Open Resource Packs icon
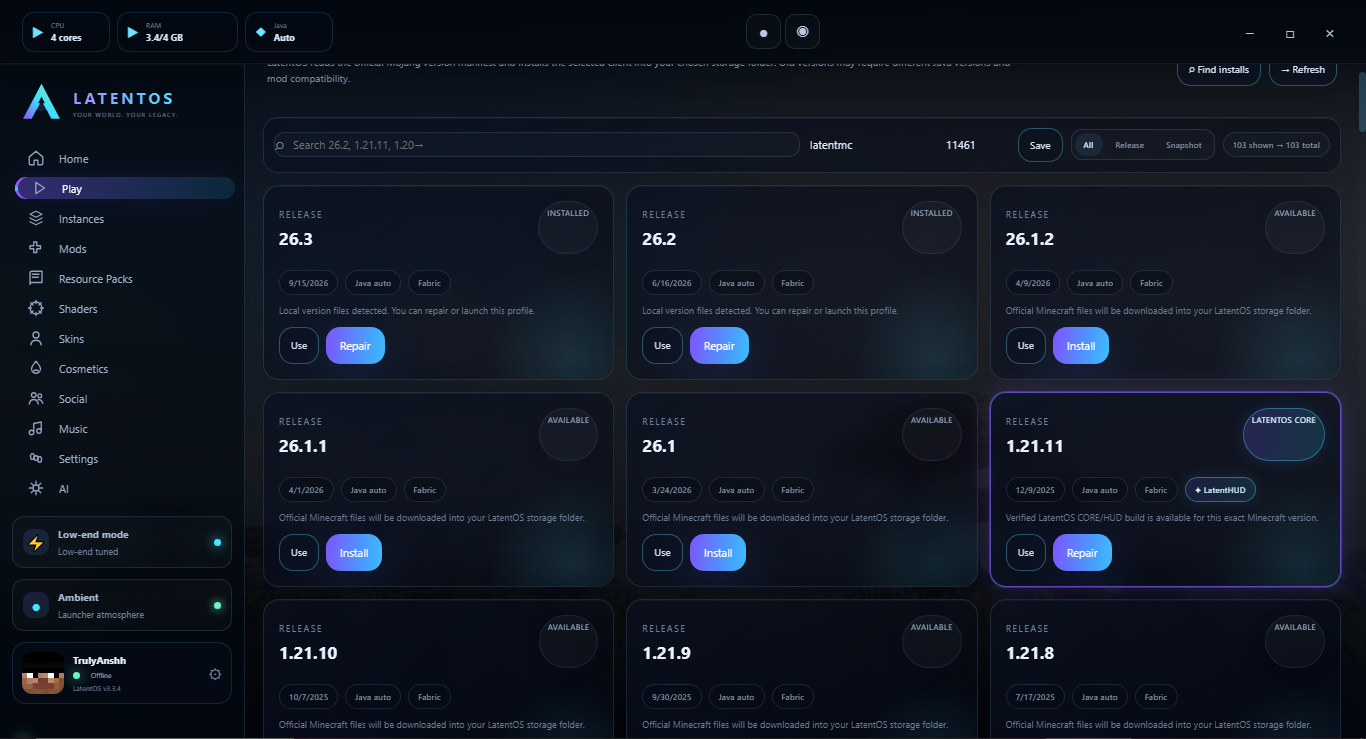This screenshot has width=1366, height=739. click(x=36, y=278)
